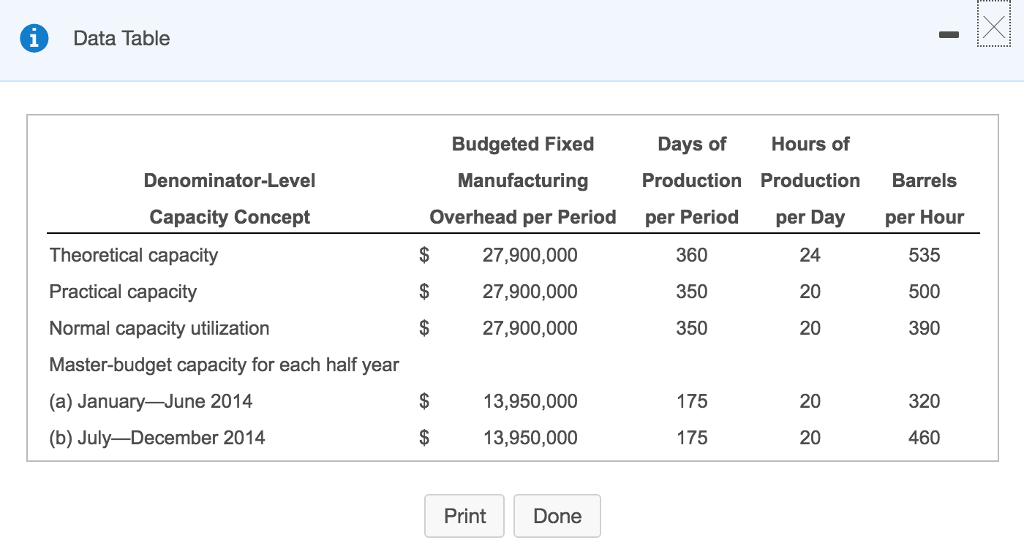Viewport: 1024px width, 551px height.
Task: Select the (b) July—December 2014 row label
Action: 157,437
